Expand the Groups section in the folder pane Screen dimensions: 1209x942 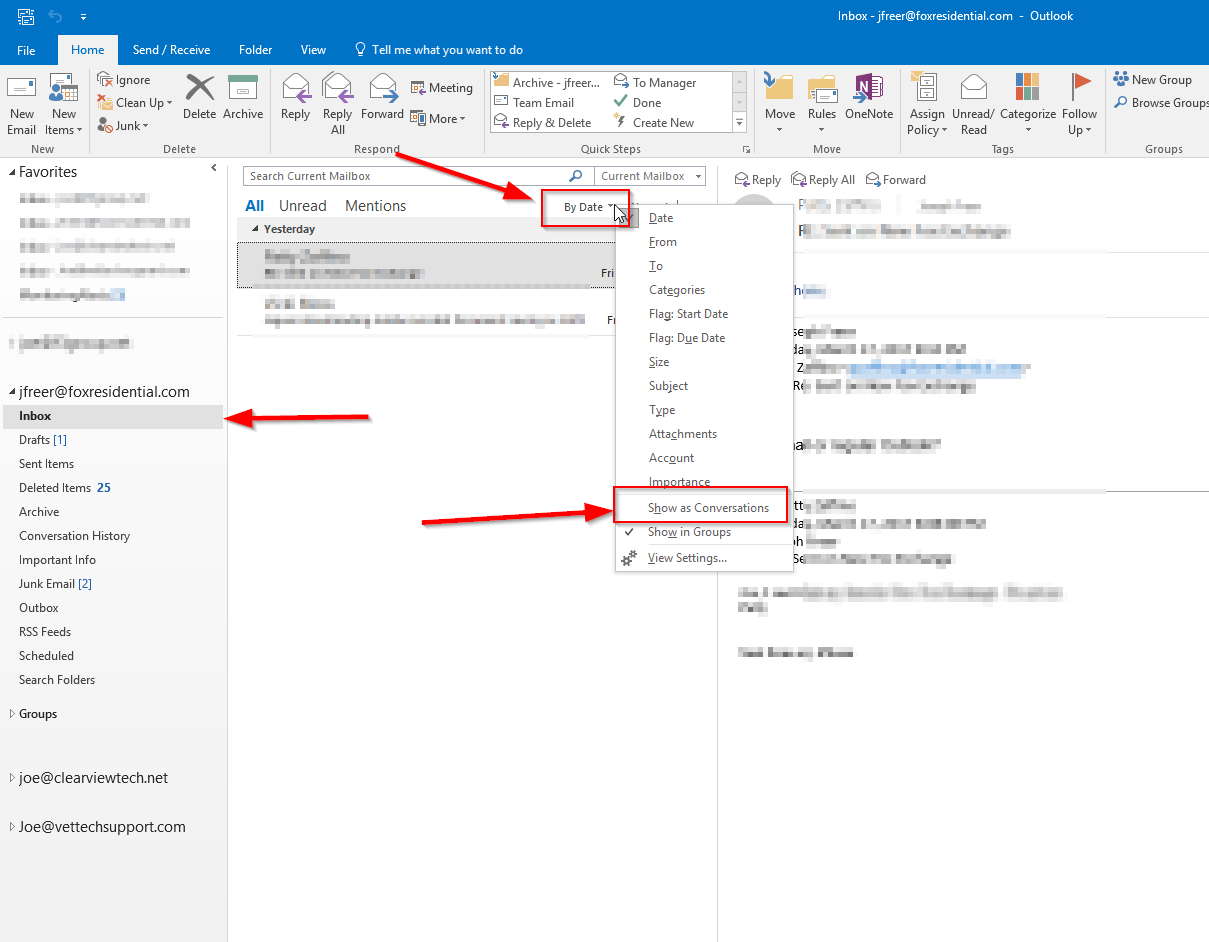pyautogui.click(x=37, y=713)
